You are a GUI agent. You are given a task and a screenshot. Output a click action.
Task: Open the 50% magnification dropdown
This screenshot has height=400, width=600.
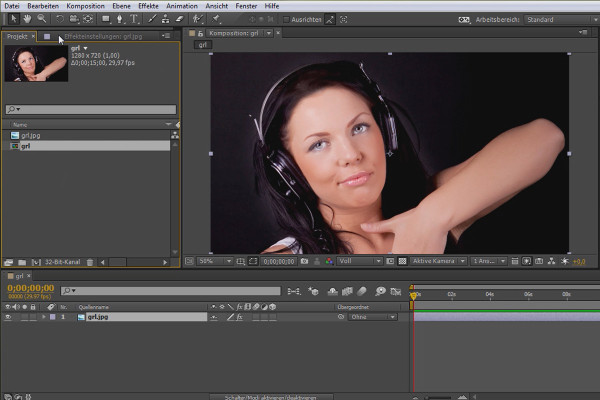(x=215, y=261)
